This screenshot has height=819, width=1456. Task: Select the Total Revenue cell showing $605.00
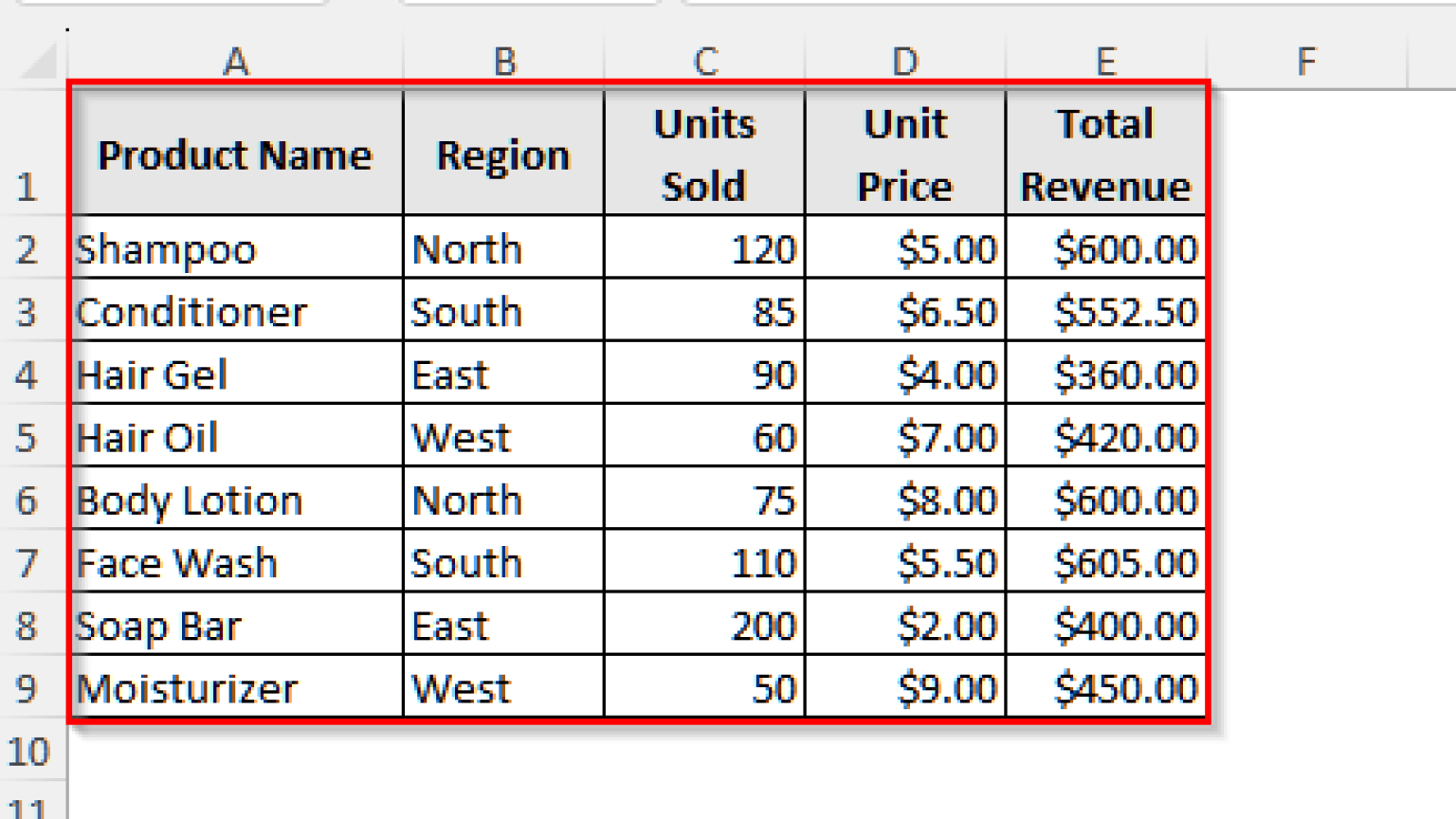click(x=1105, y=562)
